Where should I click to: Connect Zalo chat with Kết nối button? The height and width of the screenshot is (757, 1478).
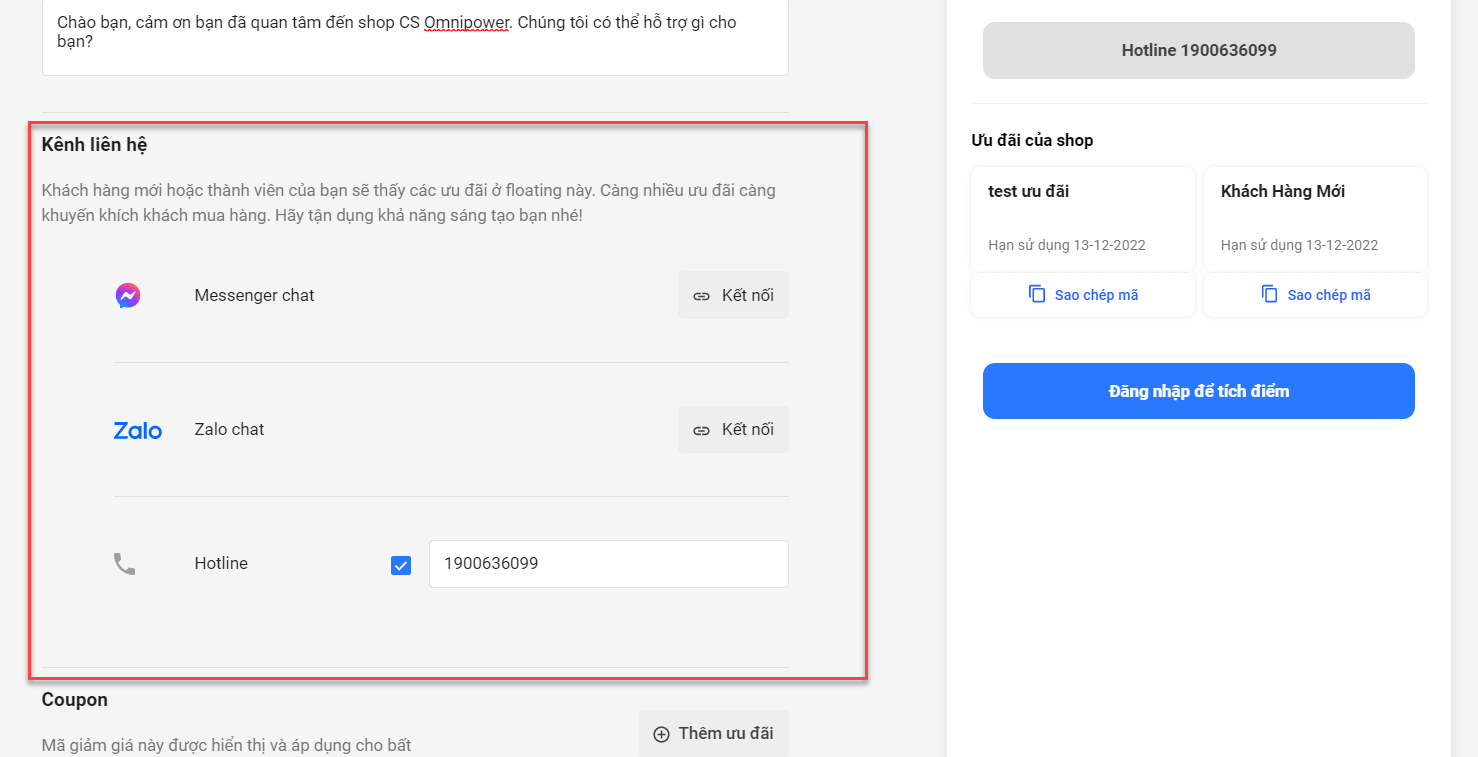pyautogui.click(x=733, y=429)
